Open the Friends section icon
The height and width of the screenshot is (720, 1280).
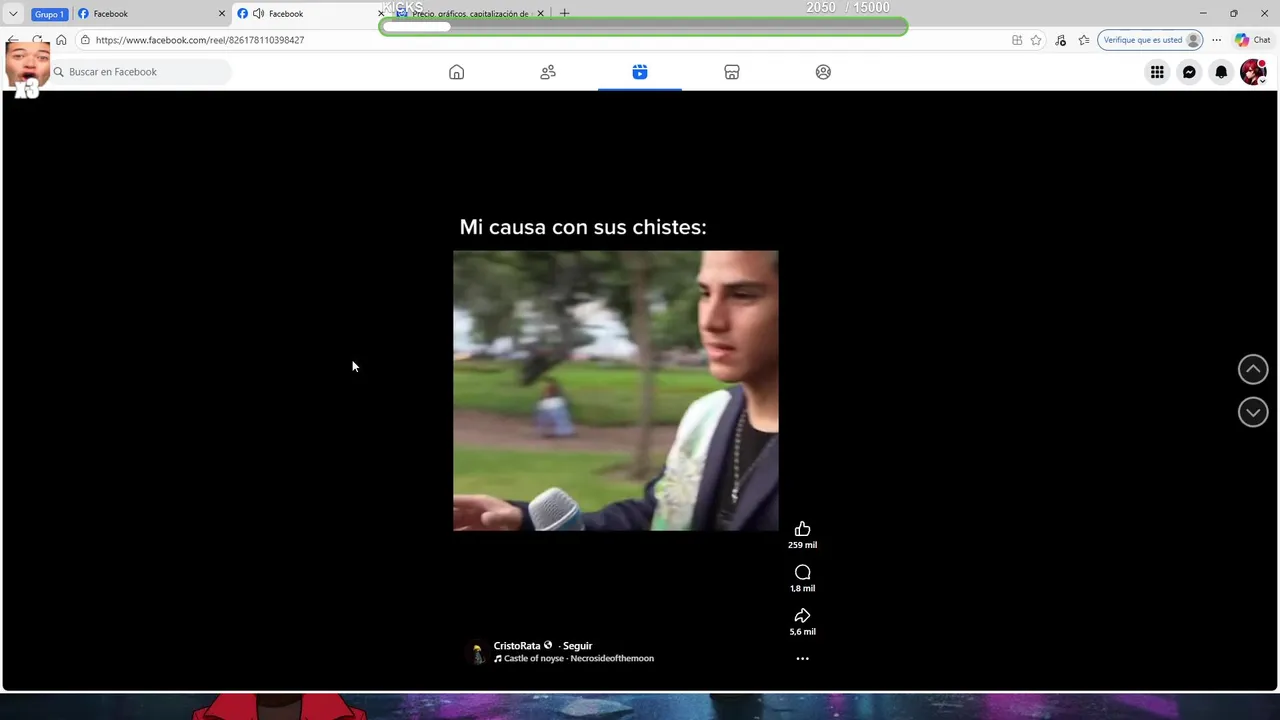tap(548, 72)
